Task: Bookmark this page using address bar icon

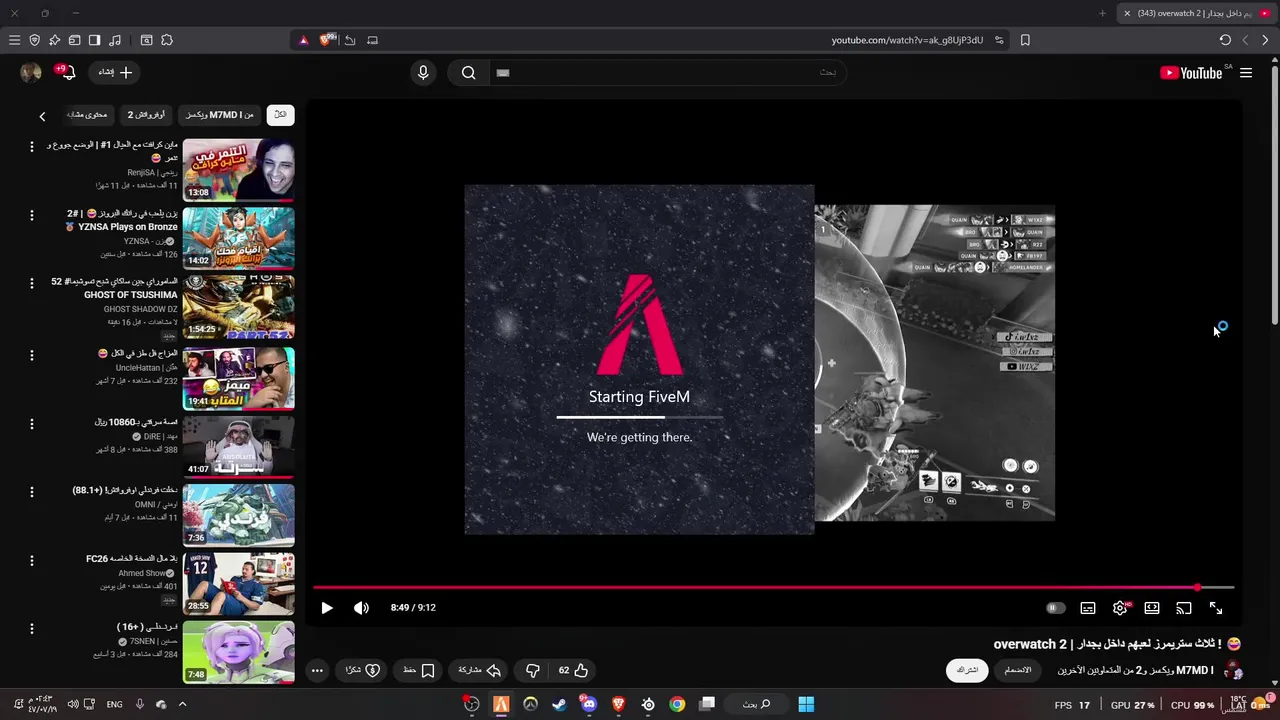Action: tap(1025, 40)
